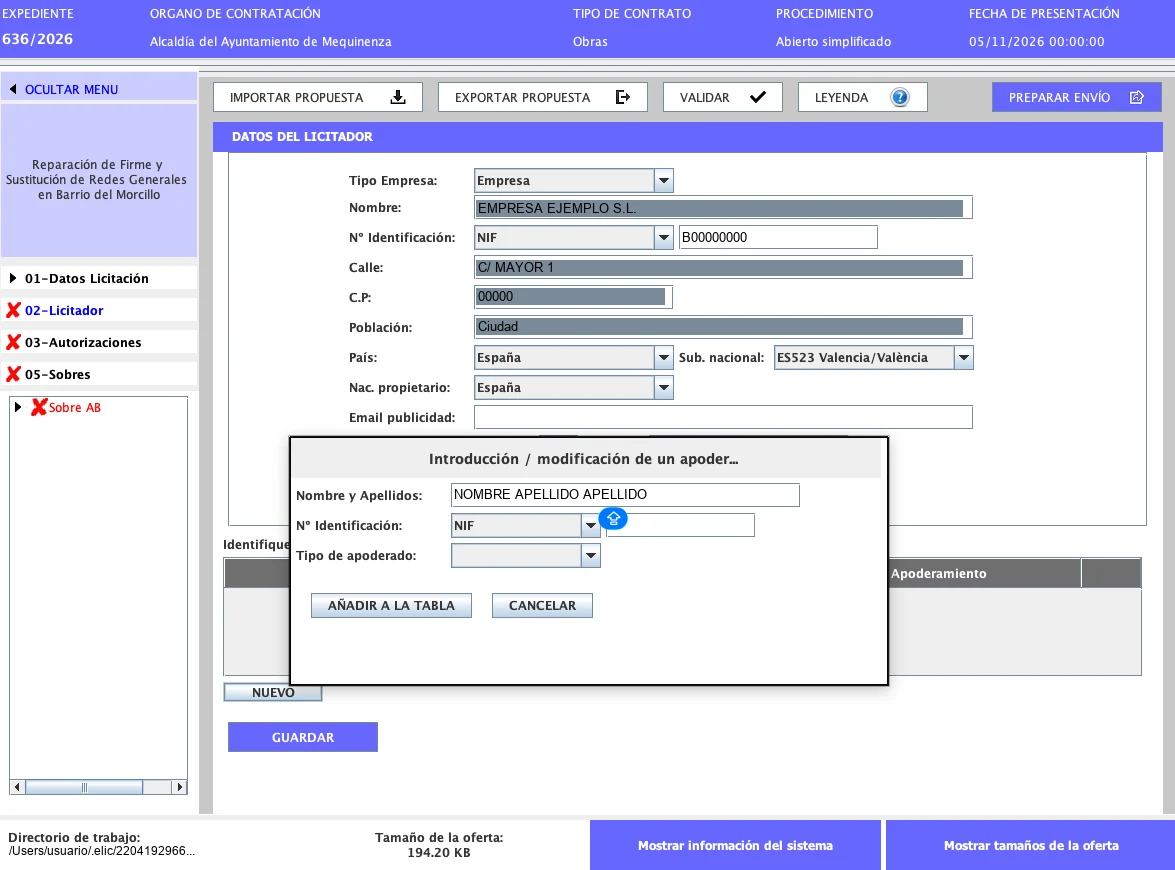Screen dimensions: 1175x870
Task: Click the export arrow icon on Exportar Propuesta
Action: click(623, 97)
